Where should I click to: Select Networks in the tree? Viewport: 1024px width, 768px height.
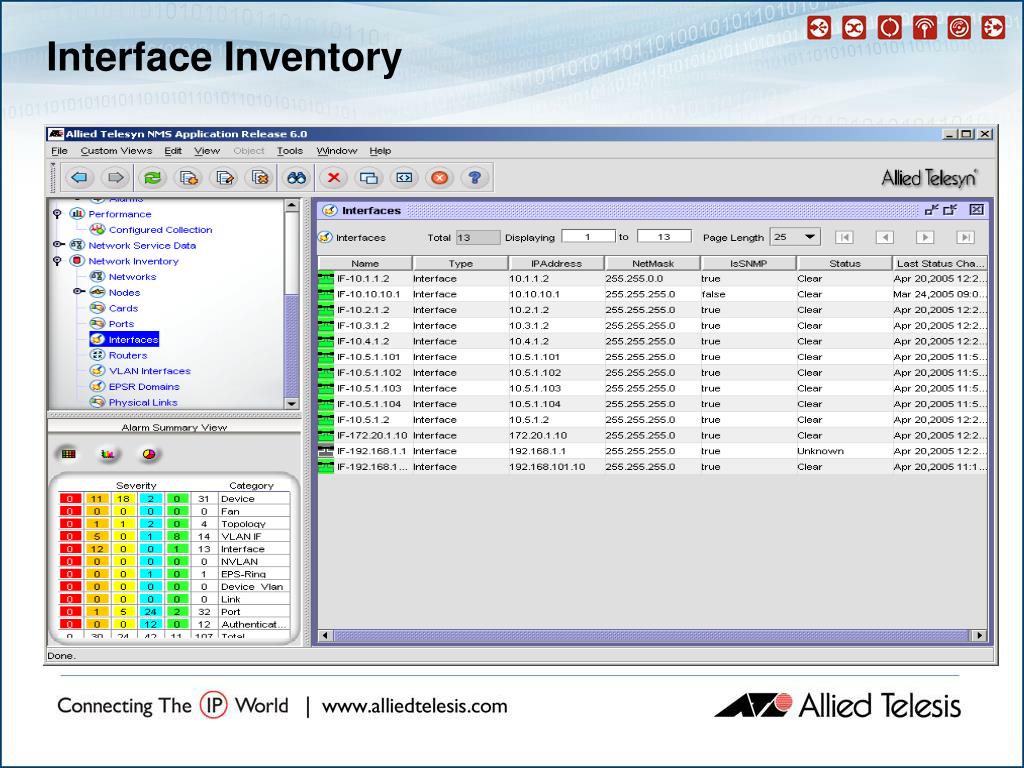point(133,277)
